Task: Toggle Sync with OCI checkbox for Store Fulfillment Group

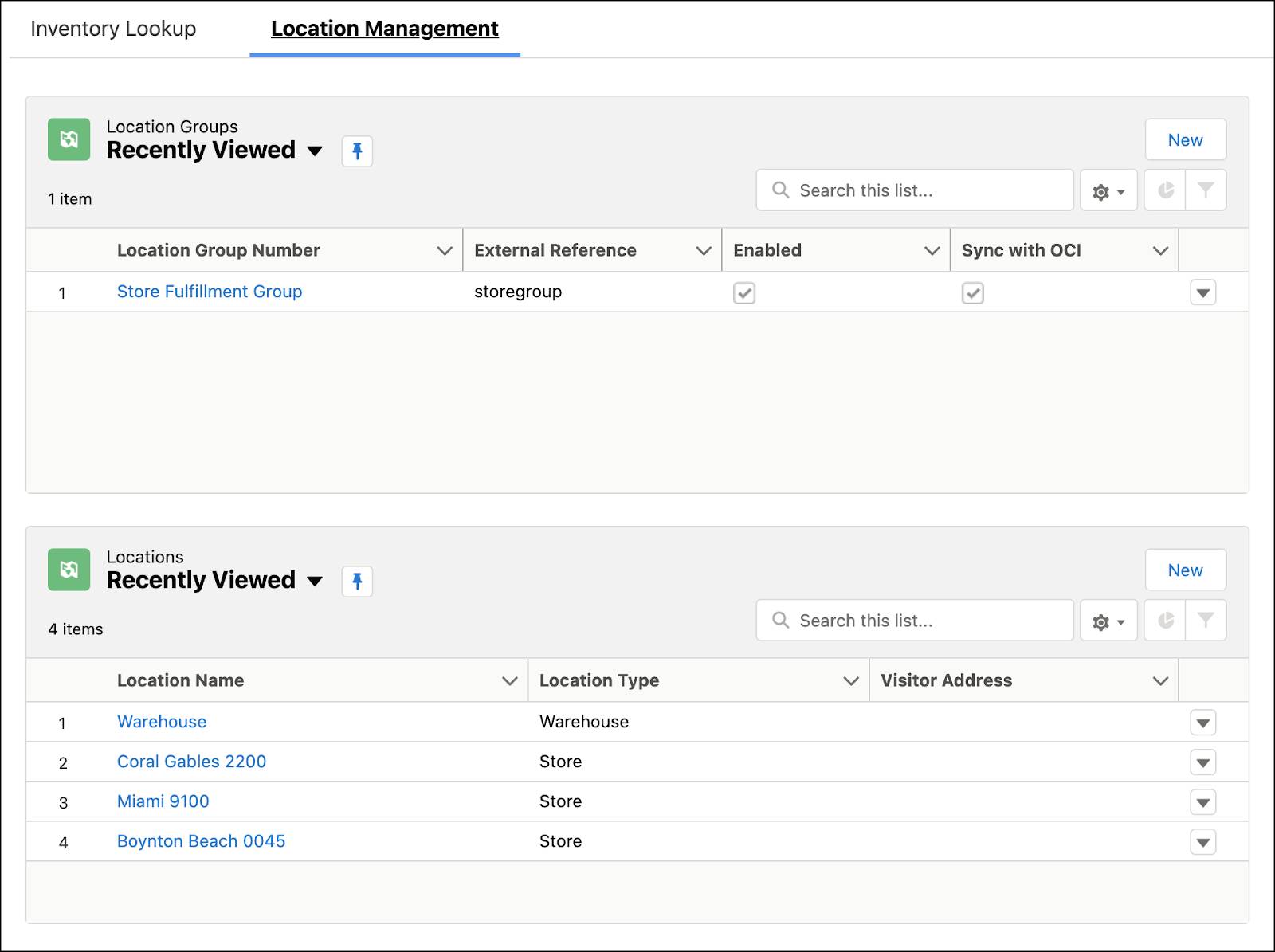Action: click(x=973, y=293)
